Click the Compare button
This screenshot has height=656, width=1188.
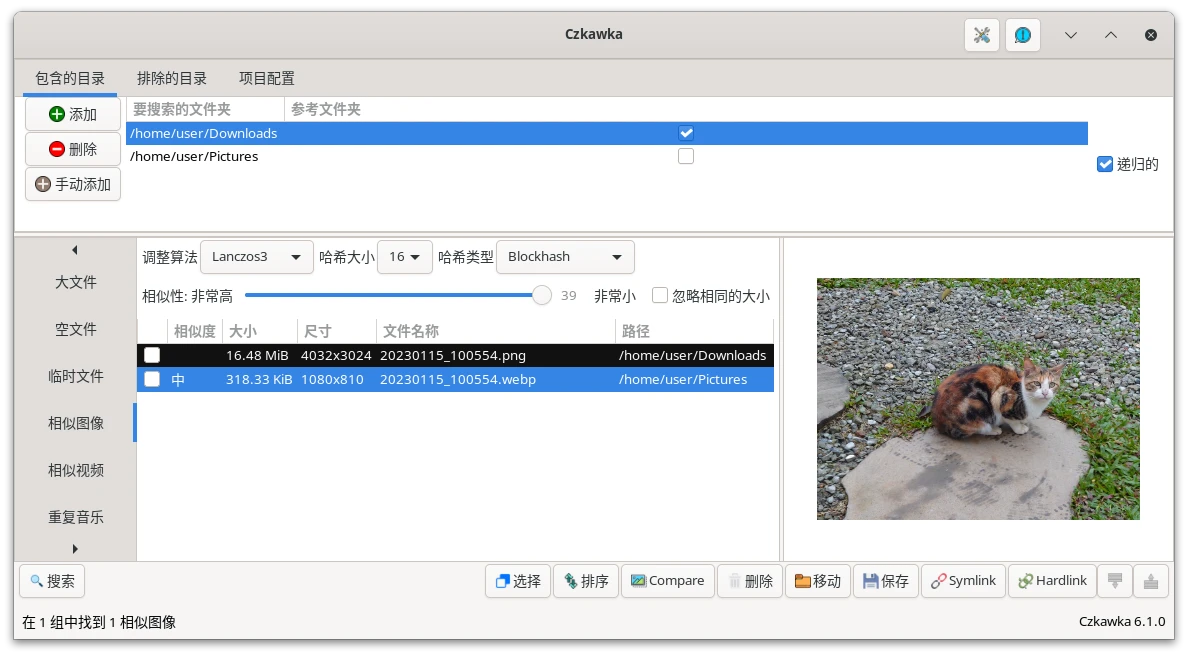[x=667, y=581]
